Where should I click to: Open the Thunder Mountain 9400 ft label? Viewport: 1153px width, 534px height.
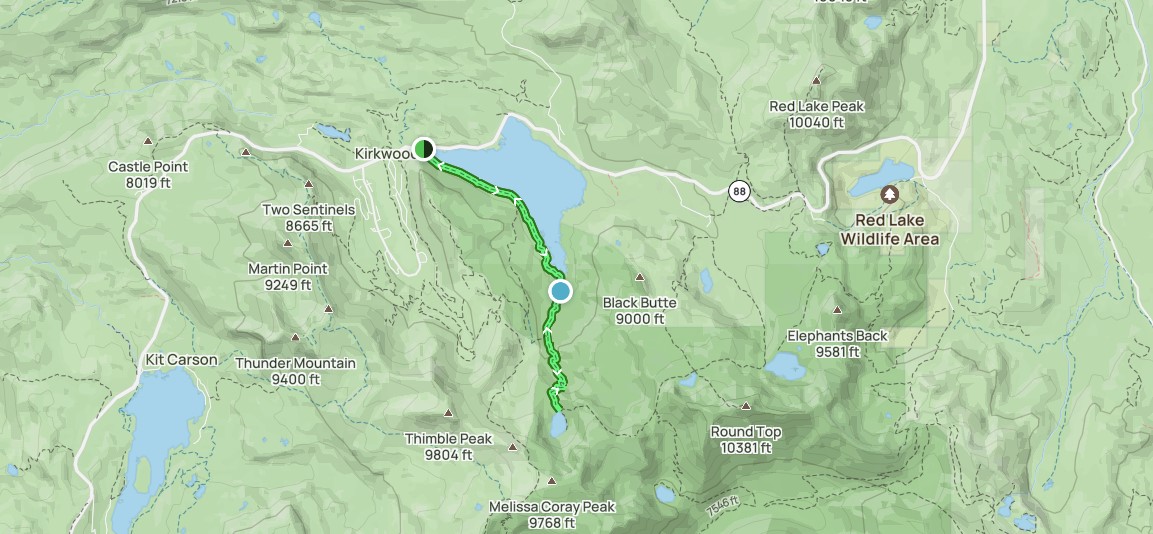pyautogui.click(x=296, y=371)
